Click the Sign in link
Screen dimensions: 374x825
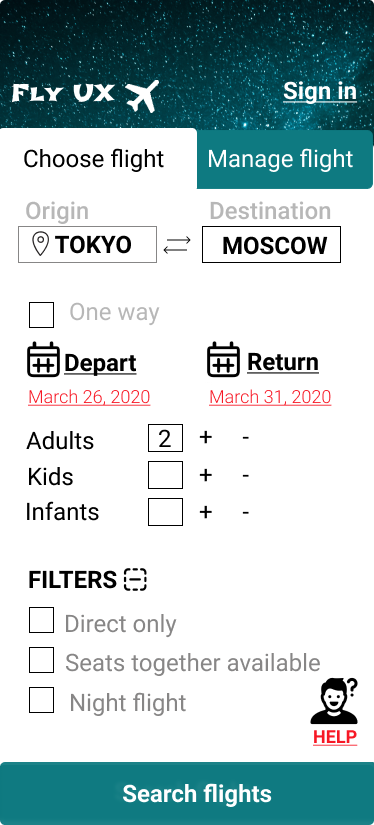point(320,92)
